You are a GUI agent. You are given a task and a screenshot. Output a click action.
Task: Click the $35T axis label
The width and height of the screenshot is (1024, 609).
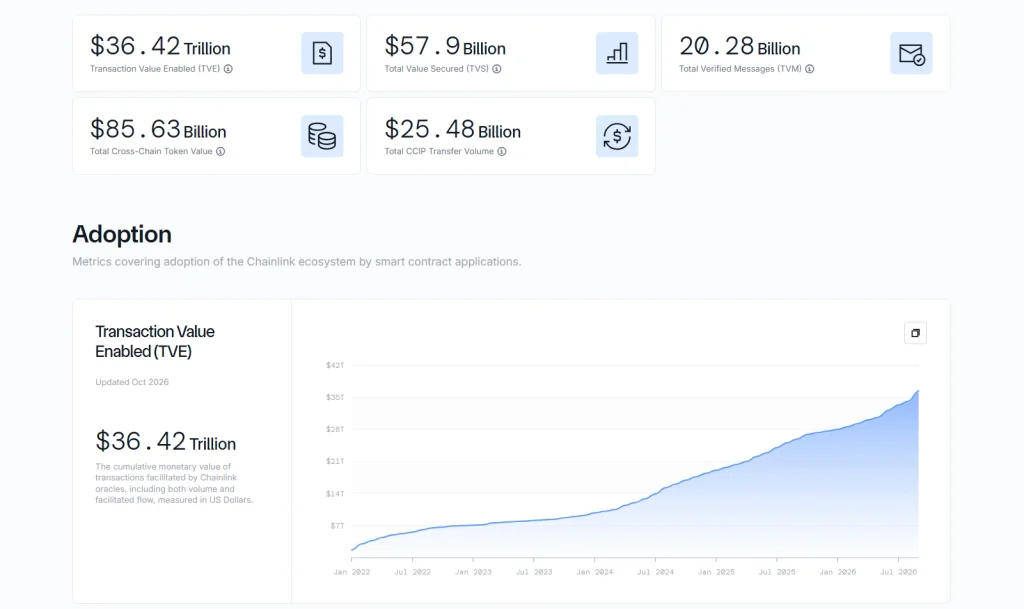335,397
